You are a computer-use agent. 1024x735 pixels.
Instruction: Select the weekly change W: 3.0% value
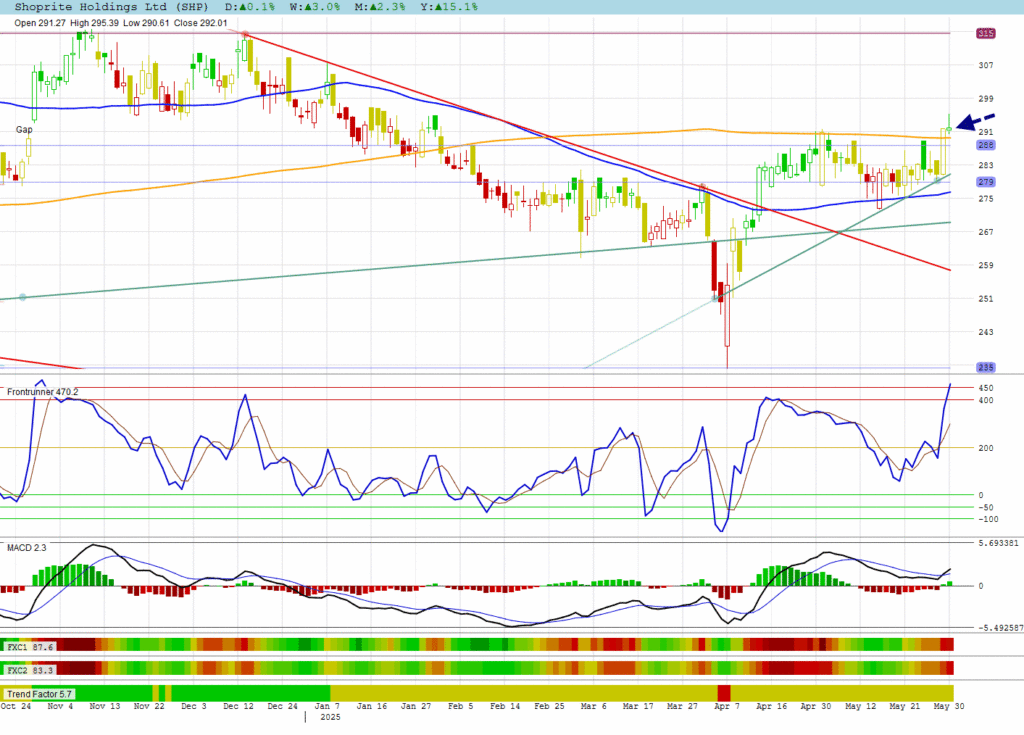tap(315, 7)
